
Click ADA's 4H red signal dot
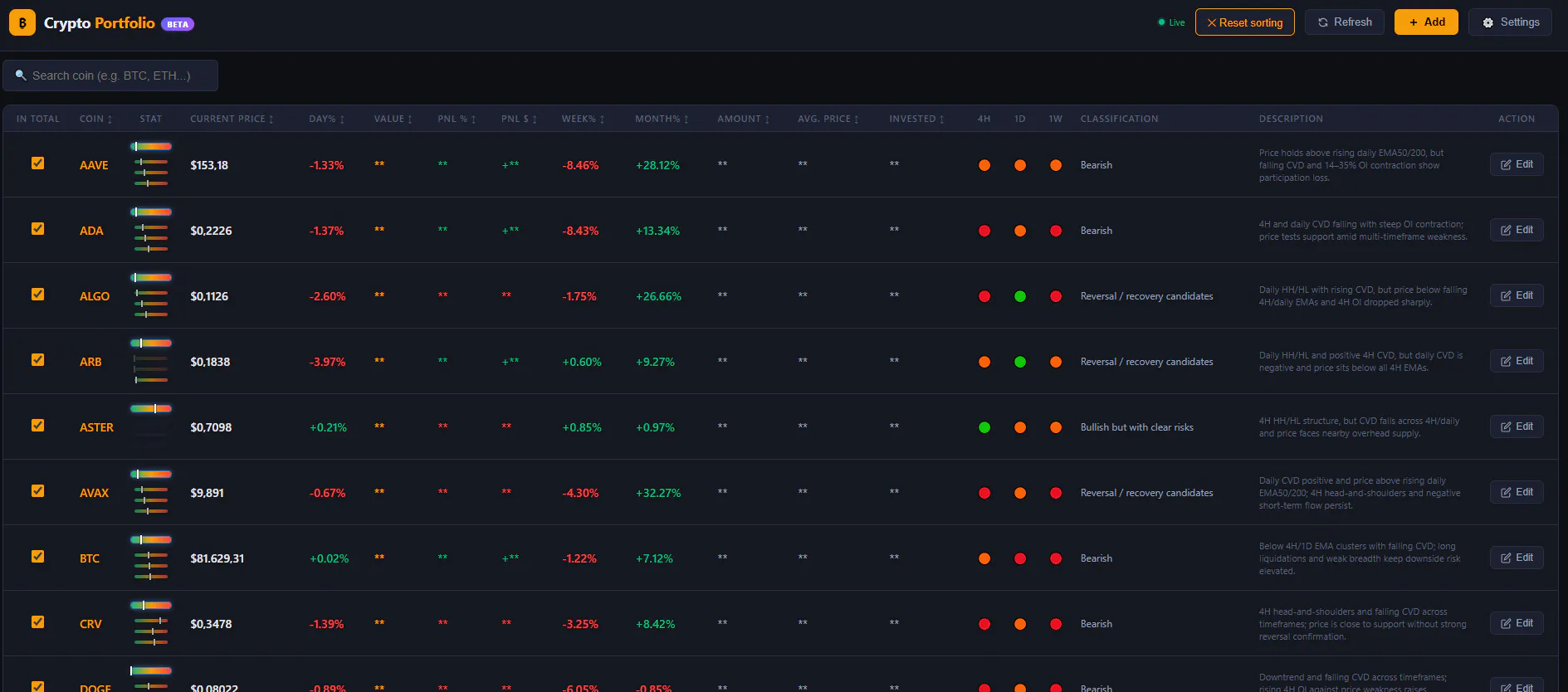coord(984,231)
